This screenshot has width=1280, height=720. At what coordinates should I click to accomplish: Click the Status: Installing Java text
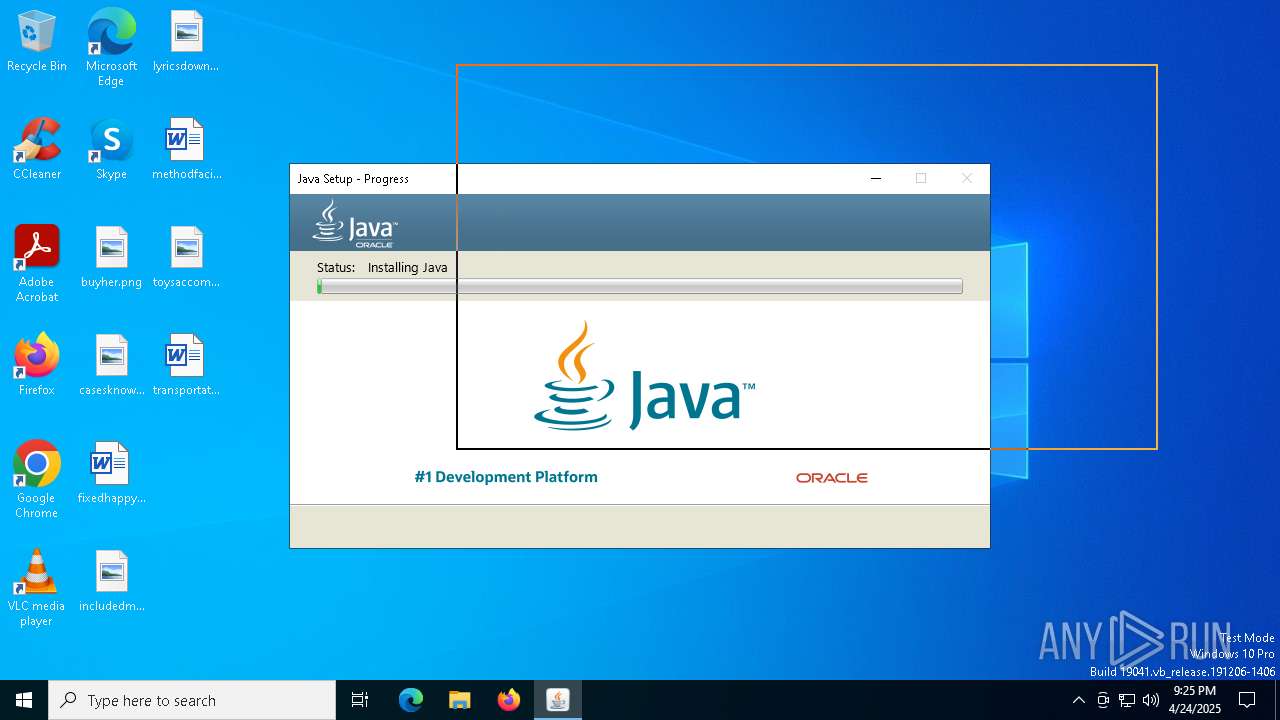382,267
